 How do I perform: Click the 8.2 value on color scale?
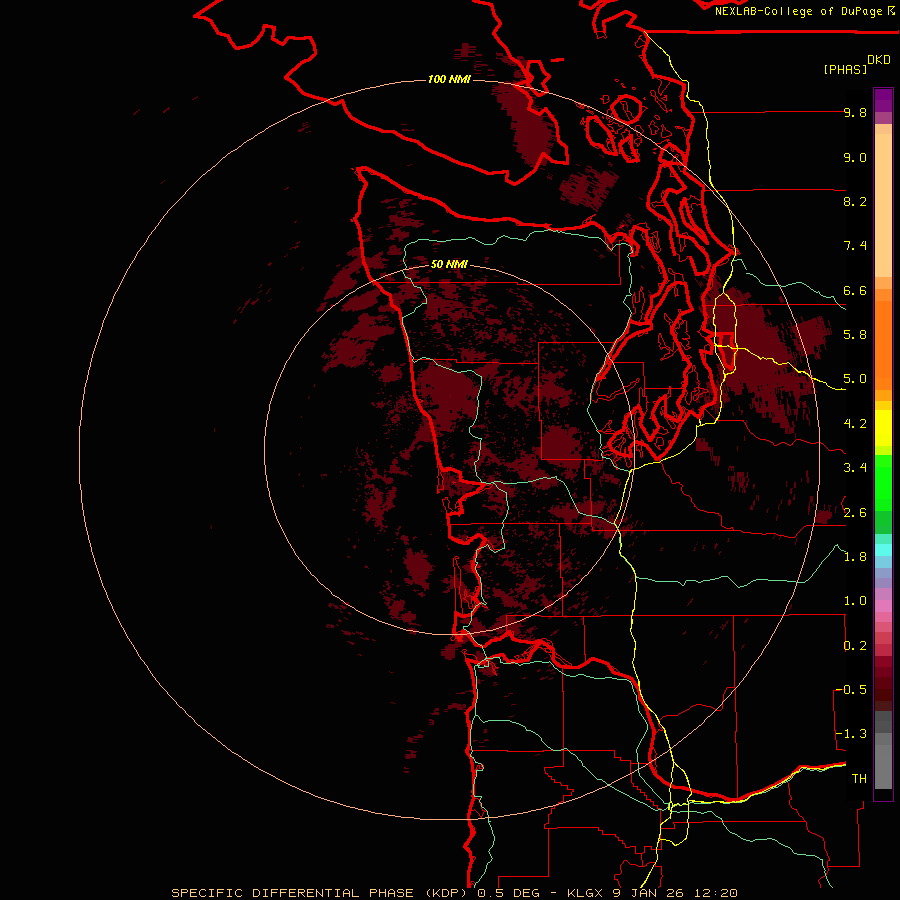855,201
